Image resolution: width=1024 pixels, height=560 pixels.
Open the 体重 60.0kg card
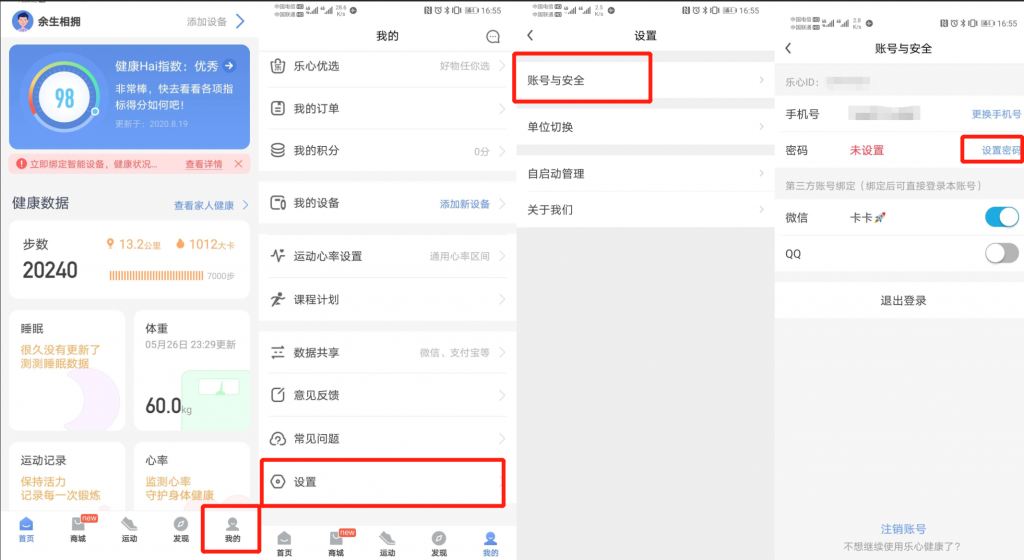click(x=192, y=370)
